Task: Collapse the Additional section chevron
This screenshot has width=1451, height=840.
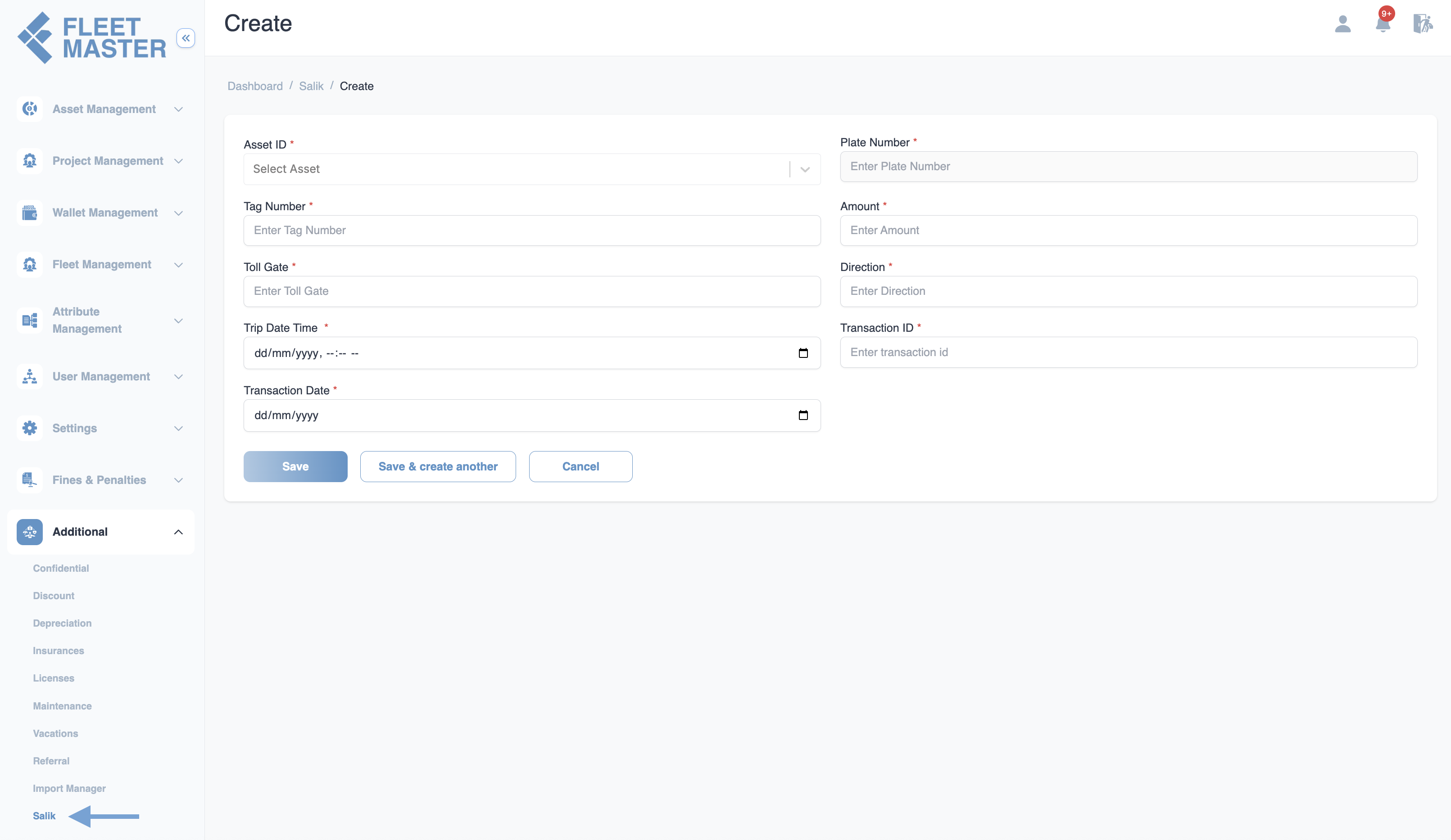Action: pyautogui.click(x=178, y=532)
